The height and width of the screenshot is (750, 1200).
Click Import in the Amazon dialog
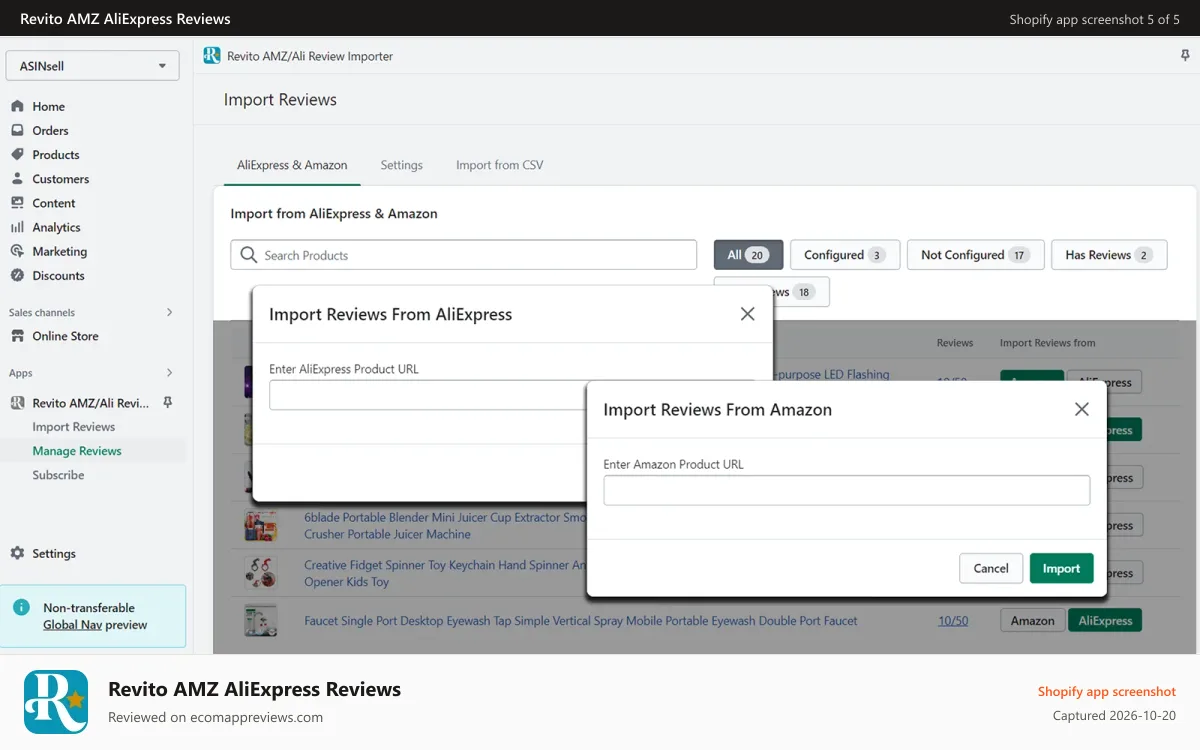coord(1062,568)
